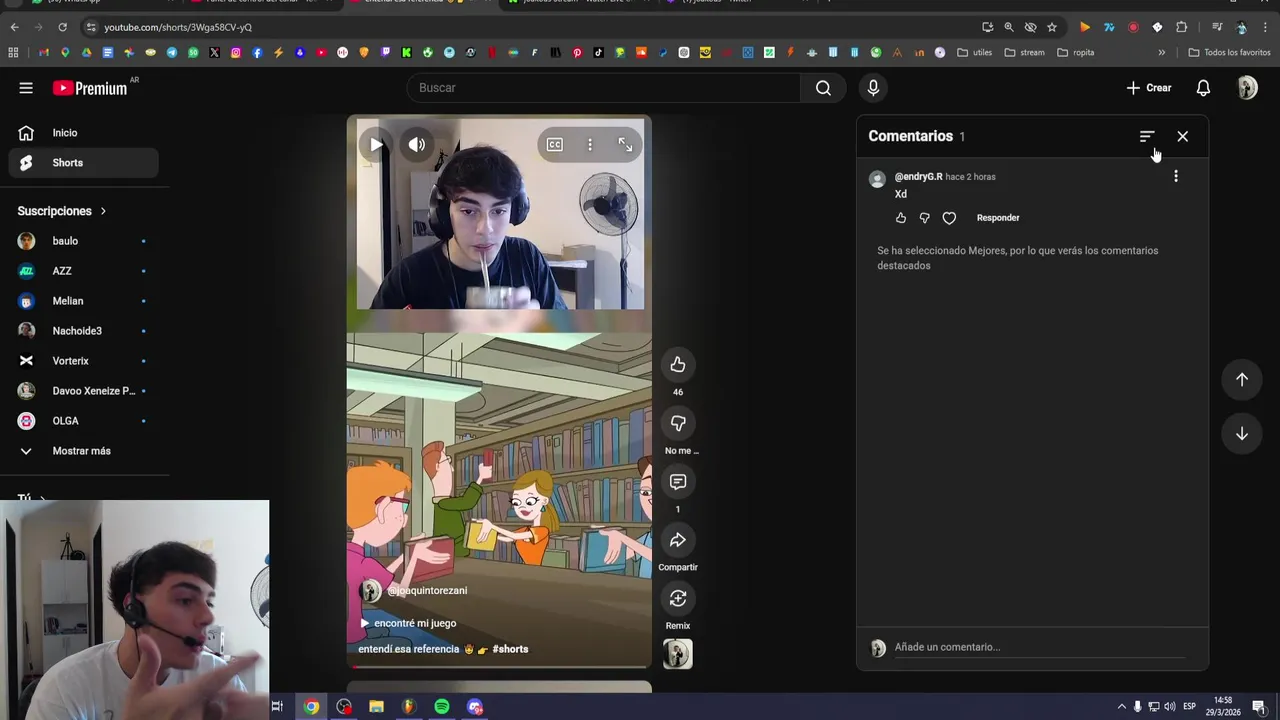Show hidden tray icons arrow
The image size is (1280, 720).
point(1121,707)
